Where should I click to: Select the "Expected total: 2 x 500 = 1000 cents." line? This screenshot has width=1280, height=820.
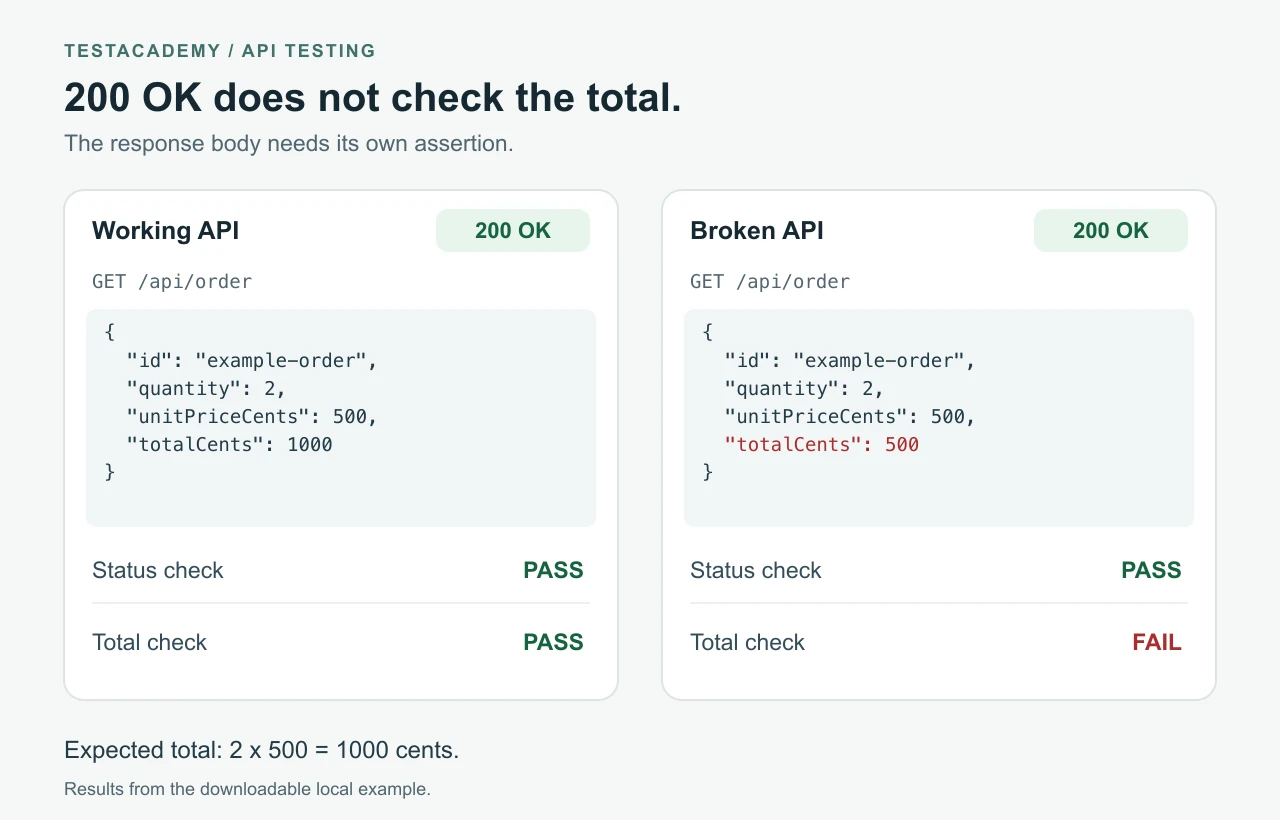click(262, 750)
